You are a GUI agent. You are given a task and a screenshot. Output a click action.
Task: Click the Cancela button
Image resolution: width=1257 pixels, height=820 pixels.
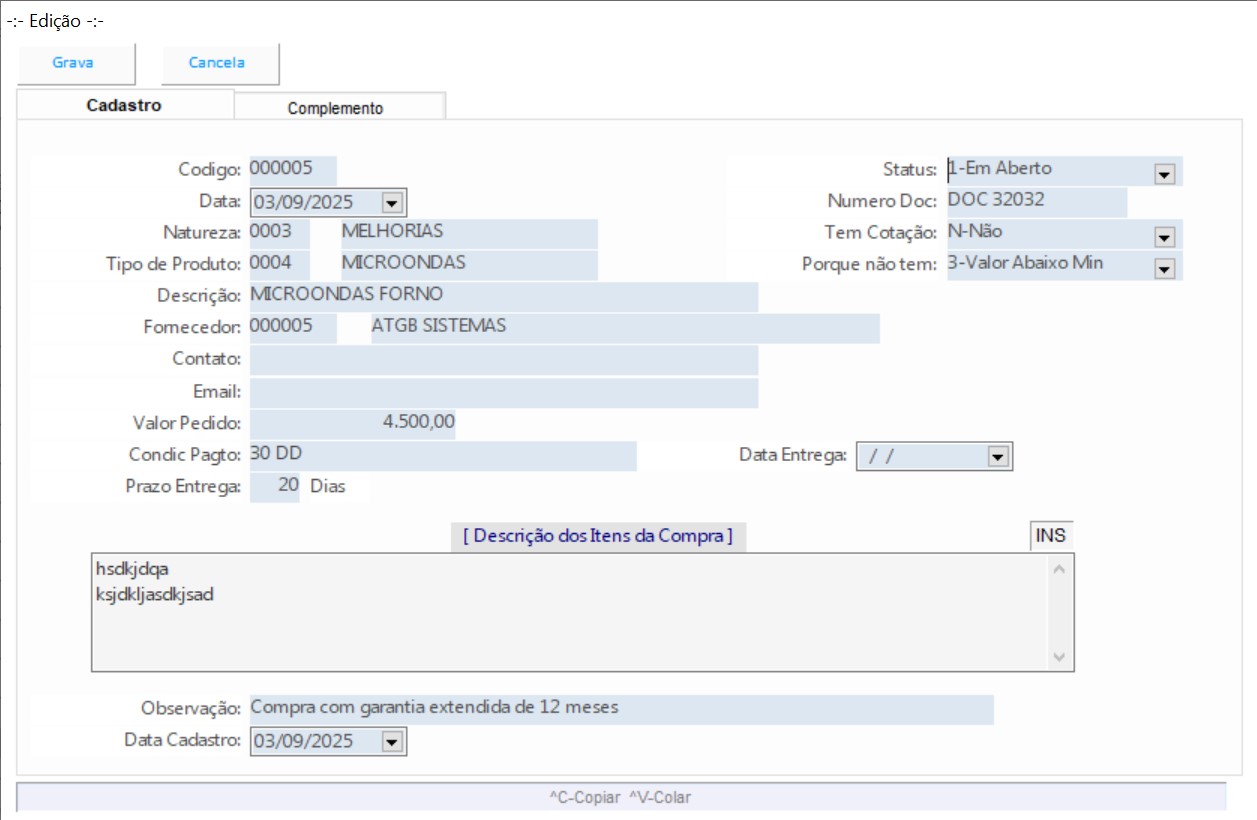(x=217, y=63)
